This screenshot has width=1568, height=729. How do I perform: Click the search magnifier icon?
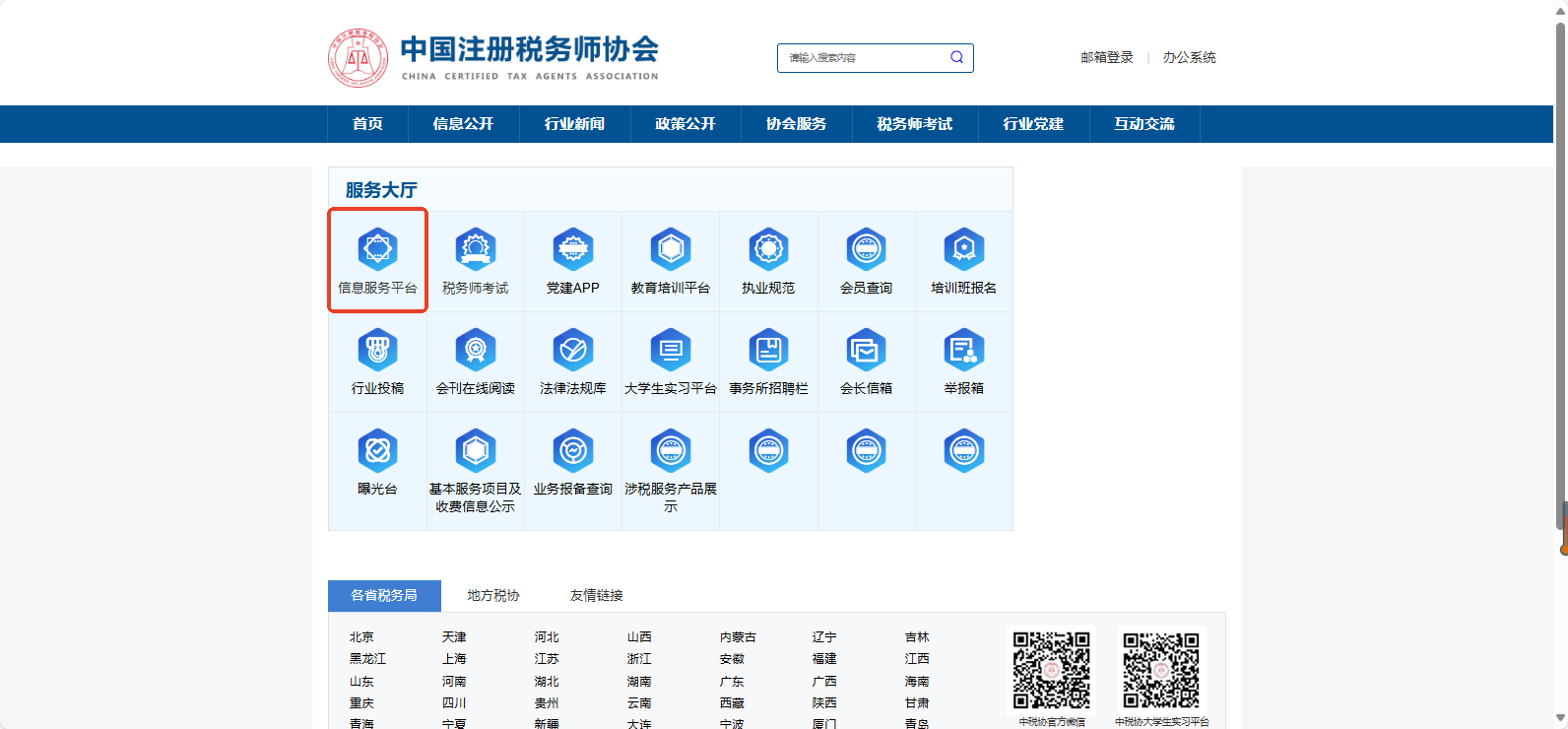pos(956,57)
